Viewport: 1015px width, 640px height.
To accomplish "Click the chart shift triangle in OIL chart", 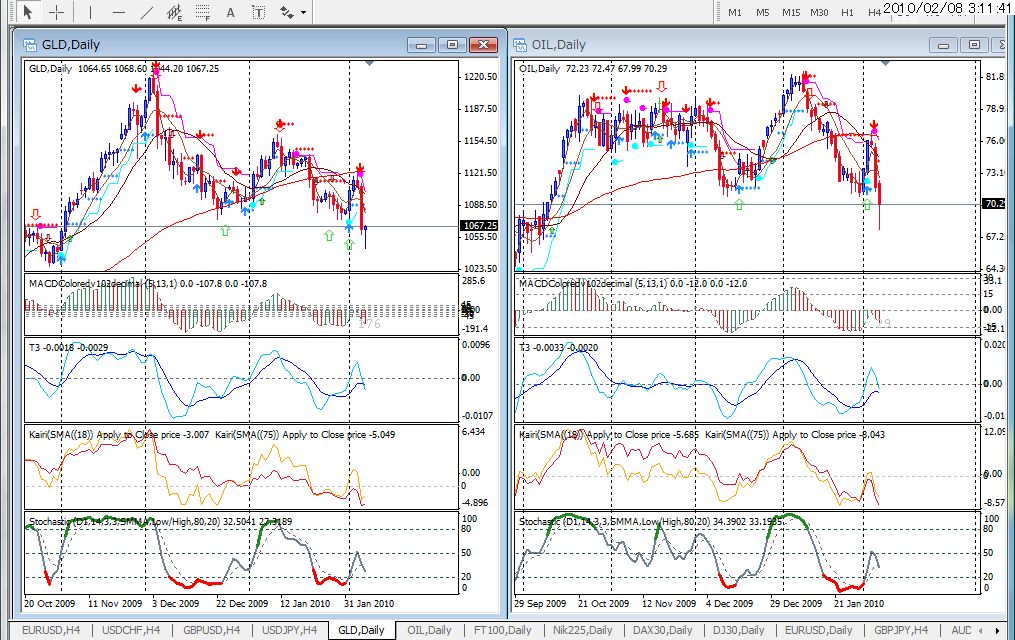I will tap(885, 63).
